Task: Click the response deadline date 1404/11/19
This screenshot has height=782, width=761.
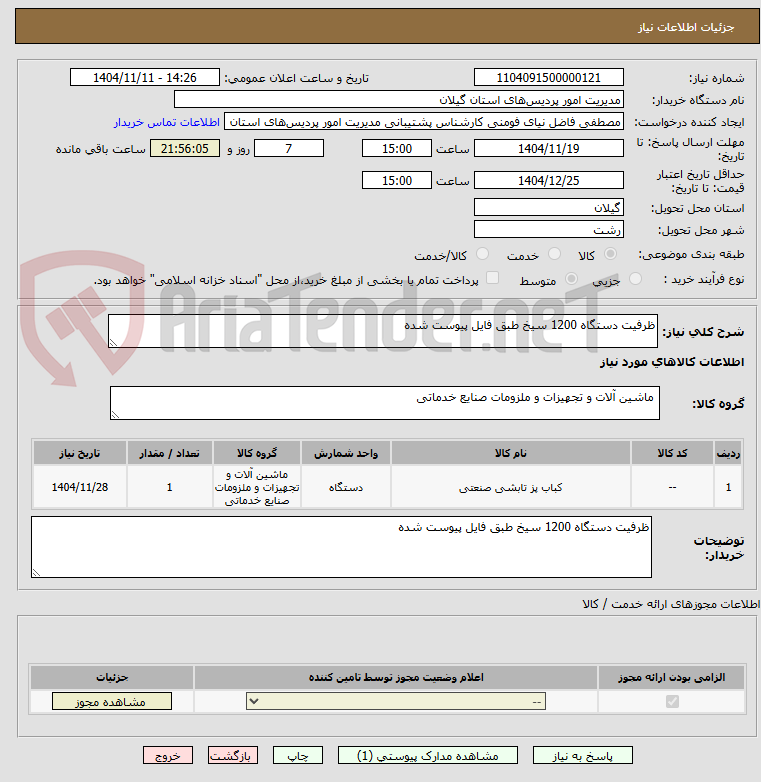Action: (x=549, y=149)
